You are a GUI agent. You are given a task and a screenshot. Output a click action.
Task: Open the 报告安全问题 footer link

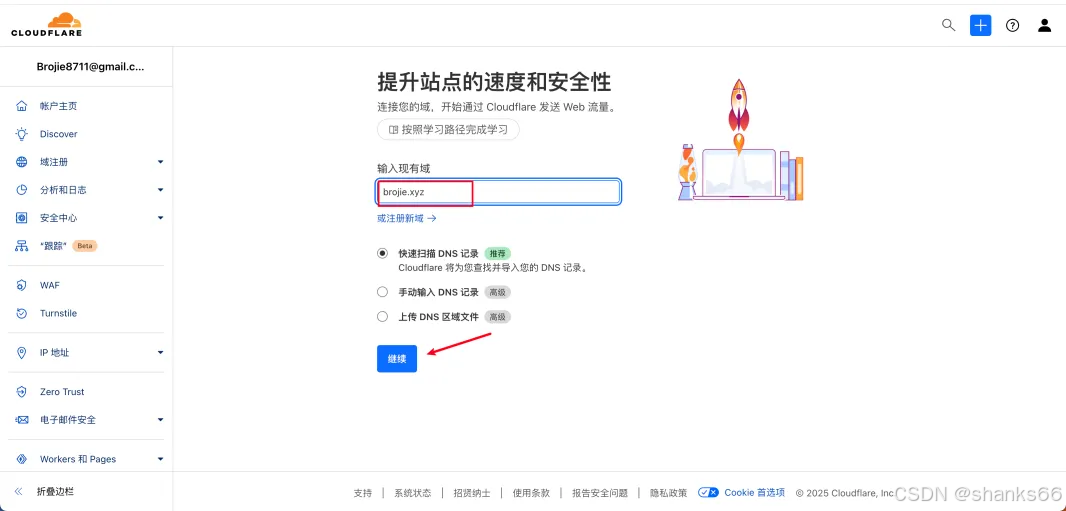click(x=600, y=493)
